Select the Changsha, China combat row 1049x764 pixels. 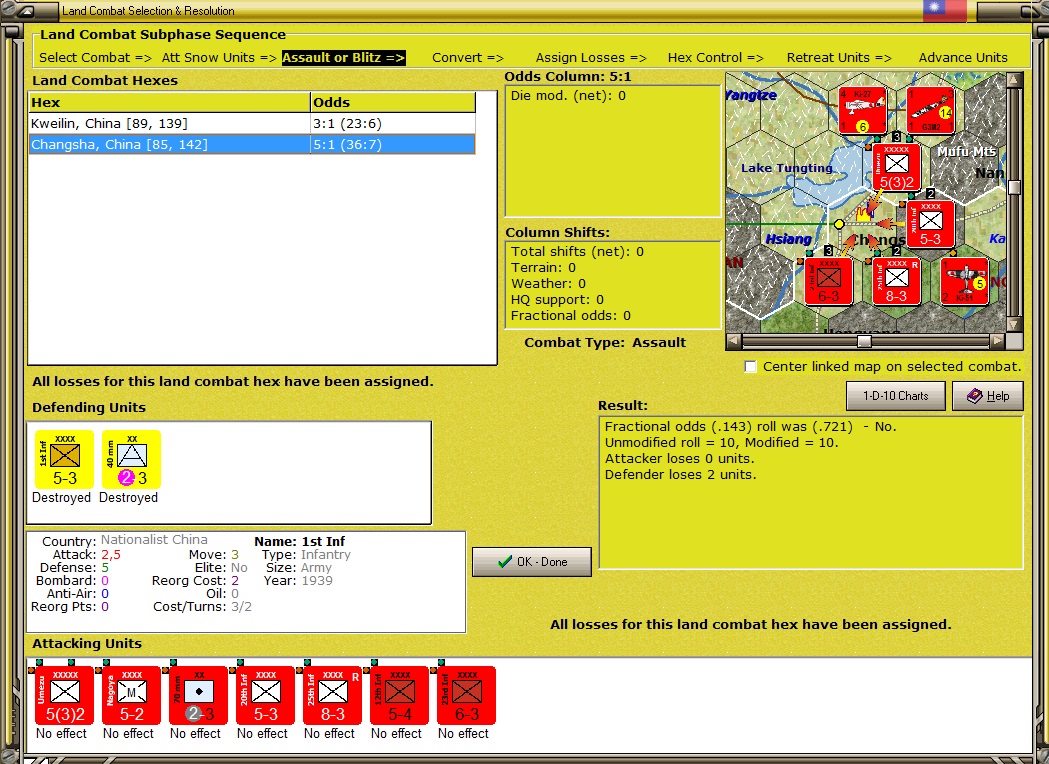(x=252, y=145)
